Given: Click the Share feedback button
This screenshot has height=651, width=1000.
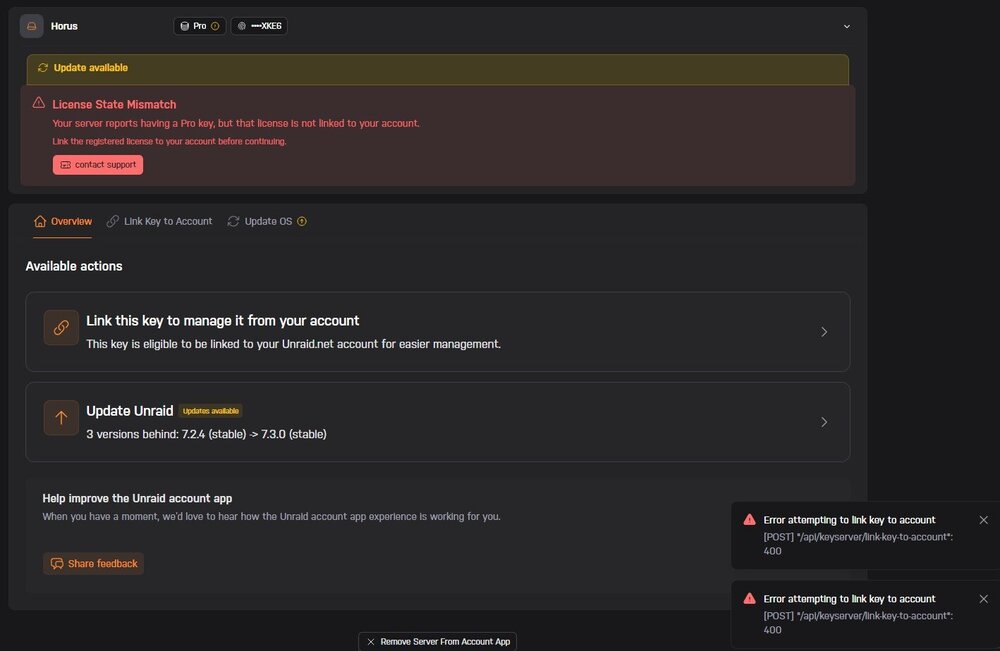Looking at the screenshot, I should (93, 564).
